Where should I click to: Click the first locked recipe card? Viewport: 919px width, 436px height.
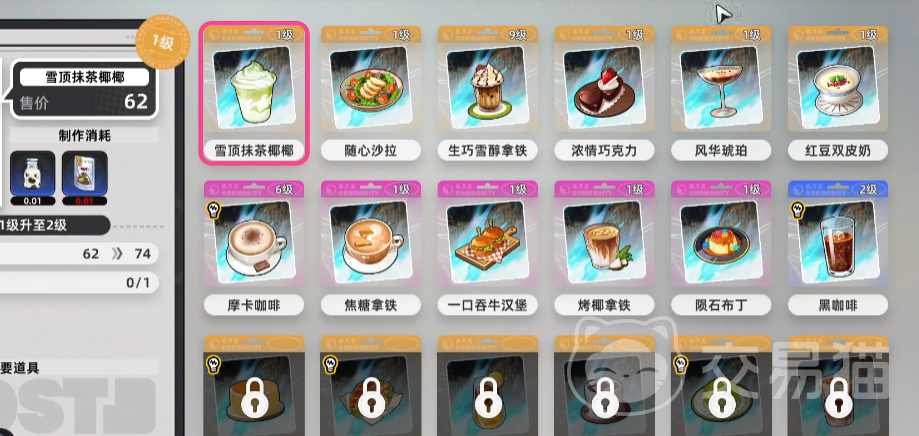click(254, 386)
